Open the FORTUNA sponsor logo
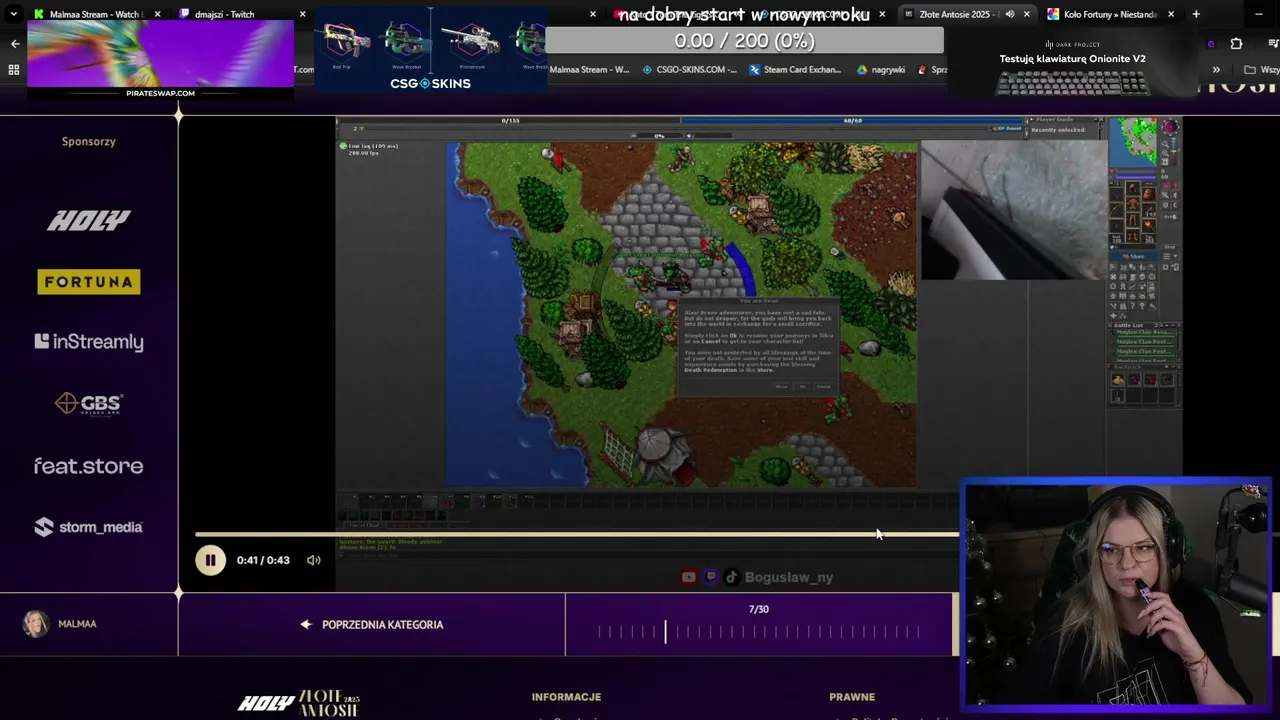1280x720 pixels. pos(89,282)
